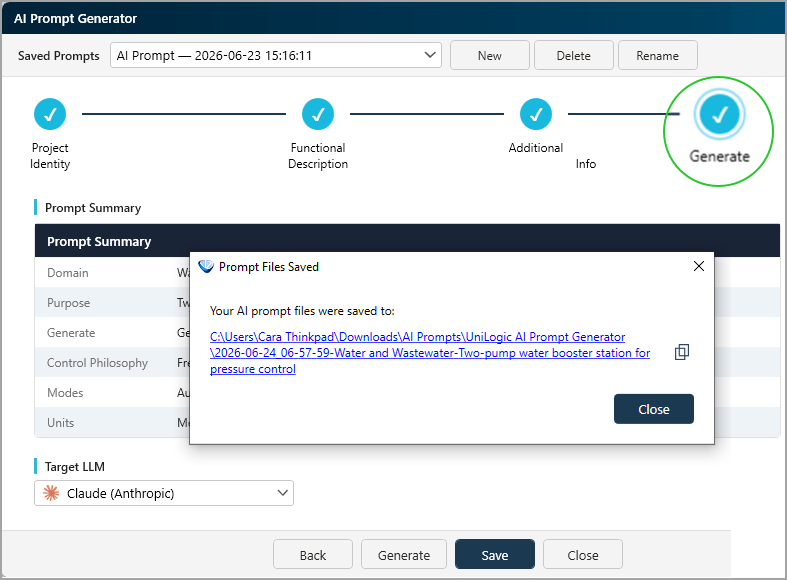Click the Save button

click(494, 554)
